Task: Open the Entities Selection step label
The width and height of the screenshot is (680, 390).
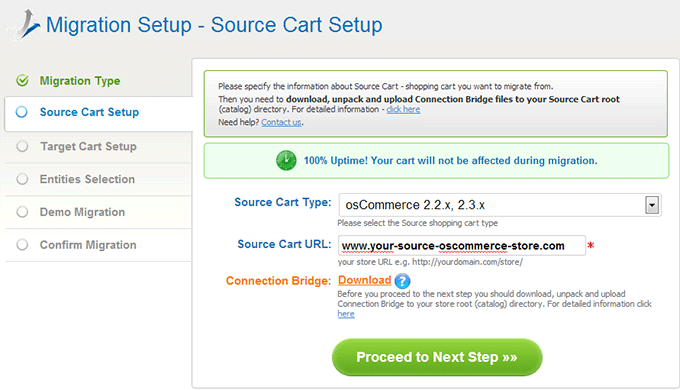Action: coord(87,179)
